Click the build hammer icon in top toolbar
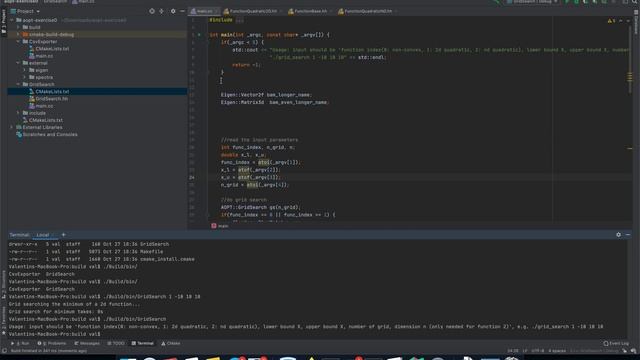The width and height of the screenshot is (640, 360). pyautogui.click(x=498, y=2)
